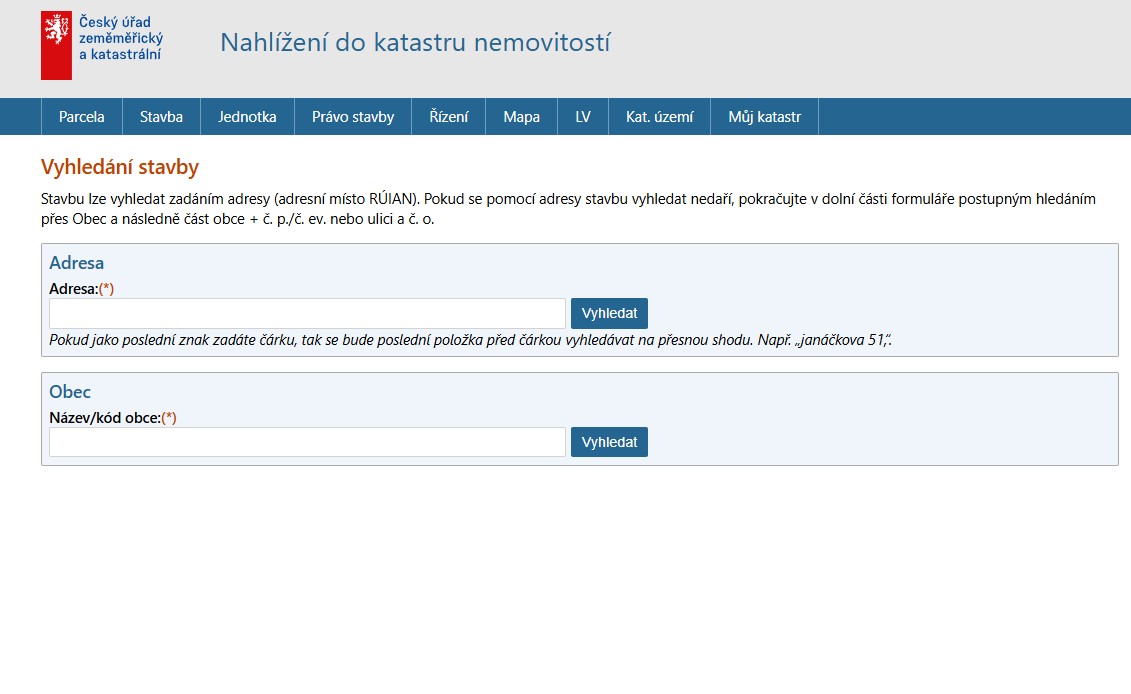The height and width of the screenshot is (694, 1131).
Task: Focus the Název/kód obce input field
Action: [x=307, y=442]
